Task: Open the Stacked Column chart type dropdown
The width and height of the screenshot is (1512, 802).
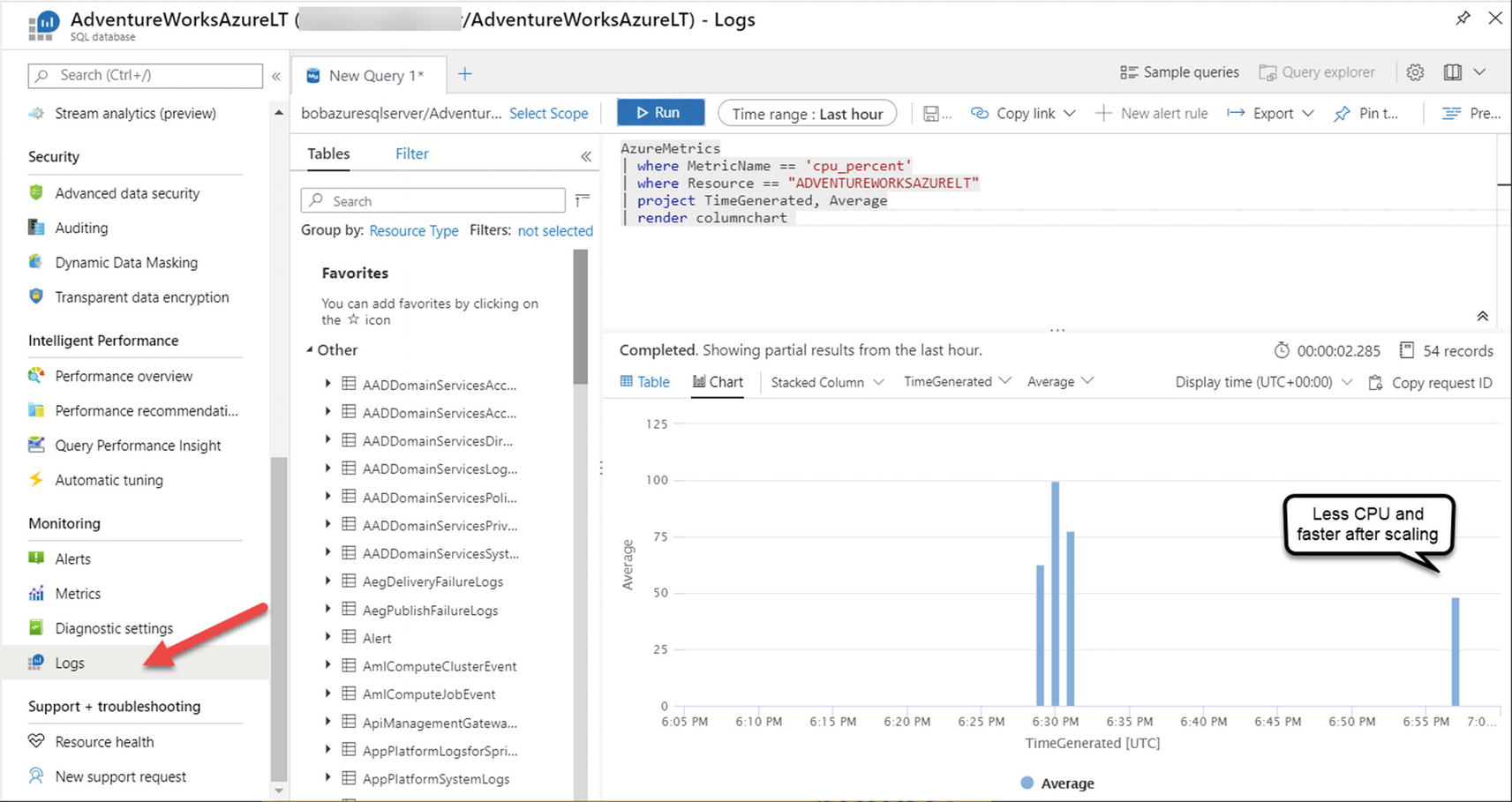Action: pos(827,382)
